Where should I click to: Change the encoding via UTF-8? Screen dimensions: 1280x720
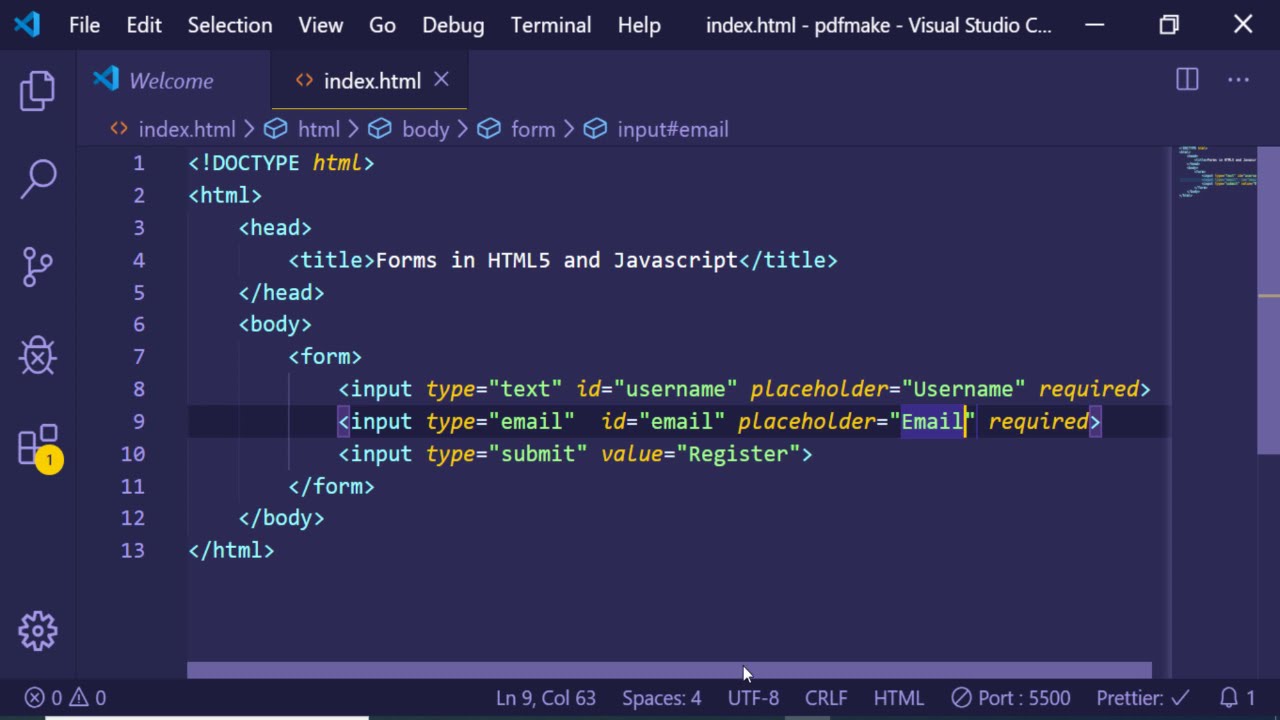[753, 698]
